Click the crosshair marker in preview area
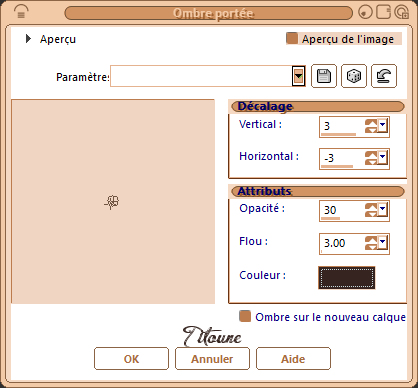The width and height of the screenshot is (418, 388). (112, 202)
